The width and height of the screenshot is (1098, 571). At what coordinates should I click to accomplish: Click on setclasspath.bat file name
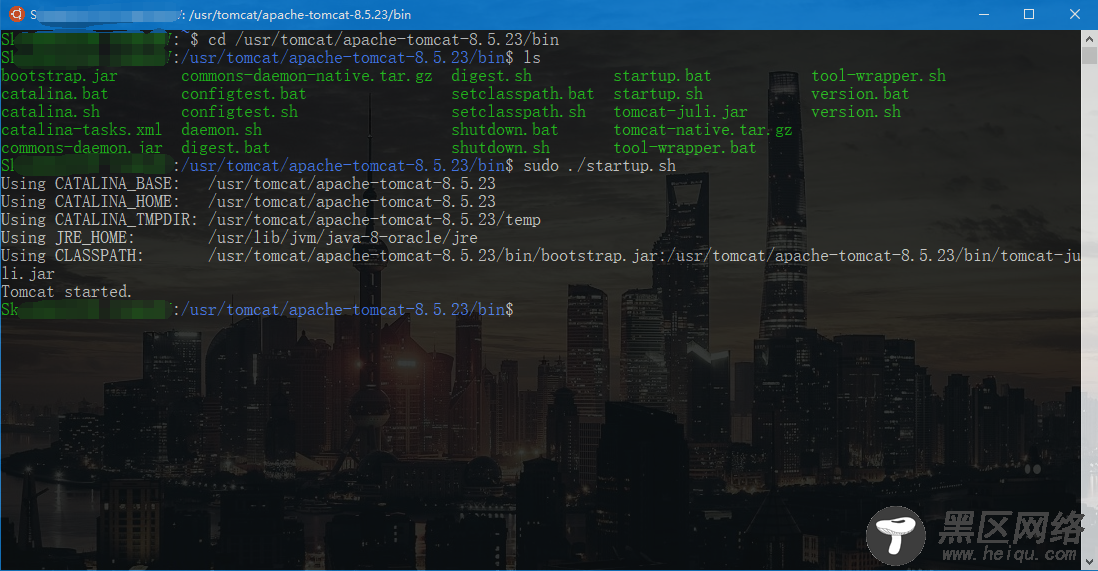click(522, 94)
